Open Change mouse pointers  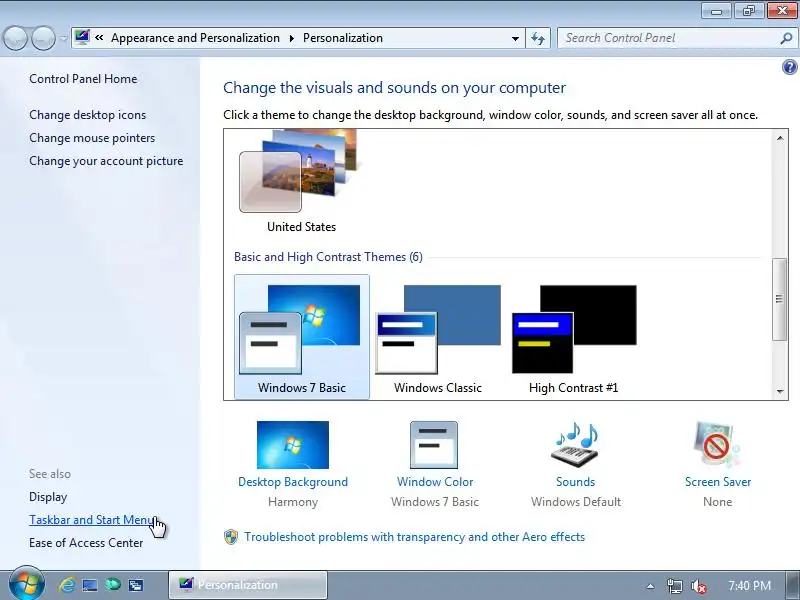point(92,138)
